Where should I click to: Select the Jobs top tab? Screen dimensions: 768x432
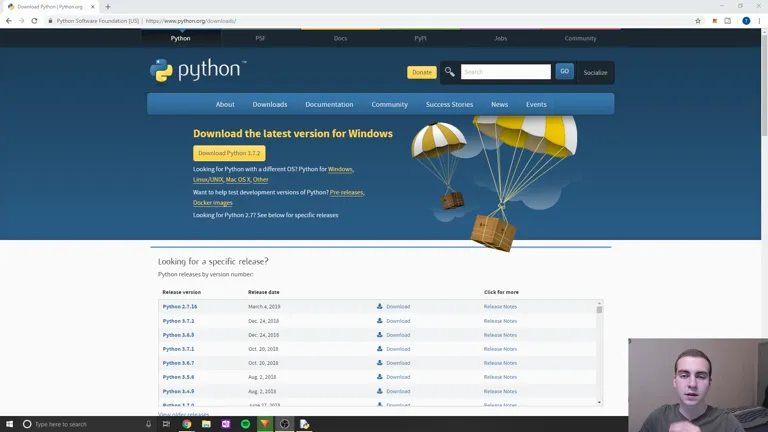(x=501, y=38)
